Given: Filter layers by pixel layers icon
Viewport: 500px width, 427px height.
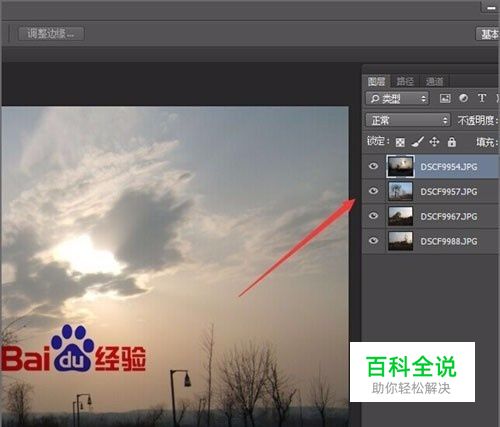Looking at the screenshot, I should pyautogui.click(x=445, y=98).
